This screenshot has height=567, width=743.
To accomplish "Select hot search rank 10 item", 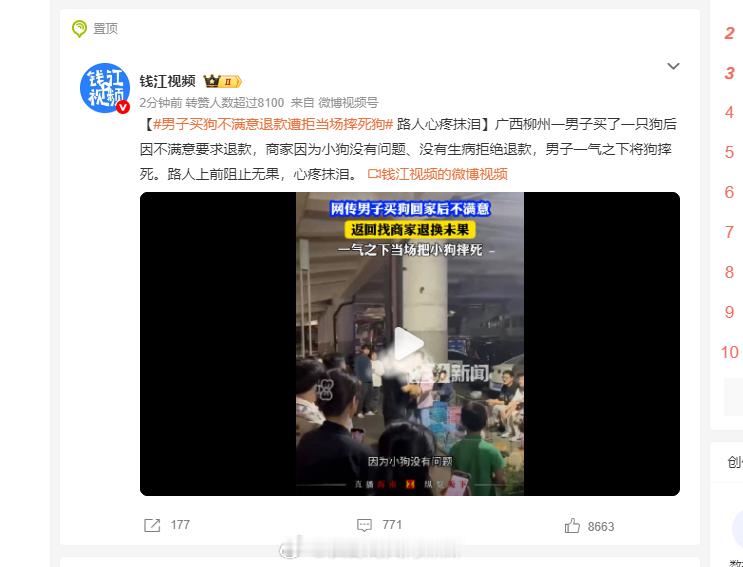I will tap(729, 352).
